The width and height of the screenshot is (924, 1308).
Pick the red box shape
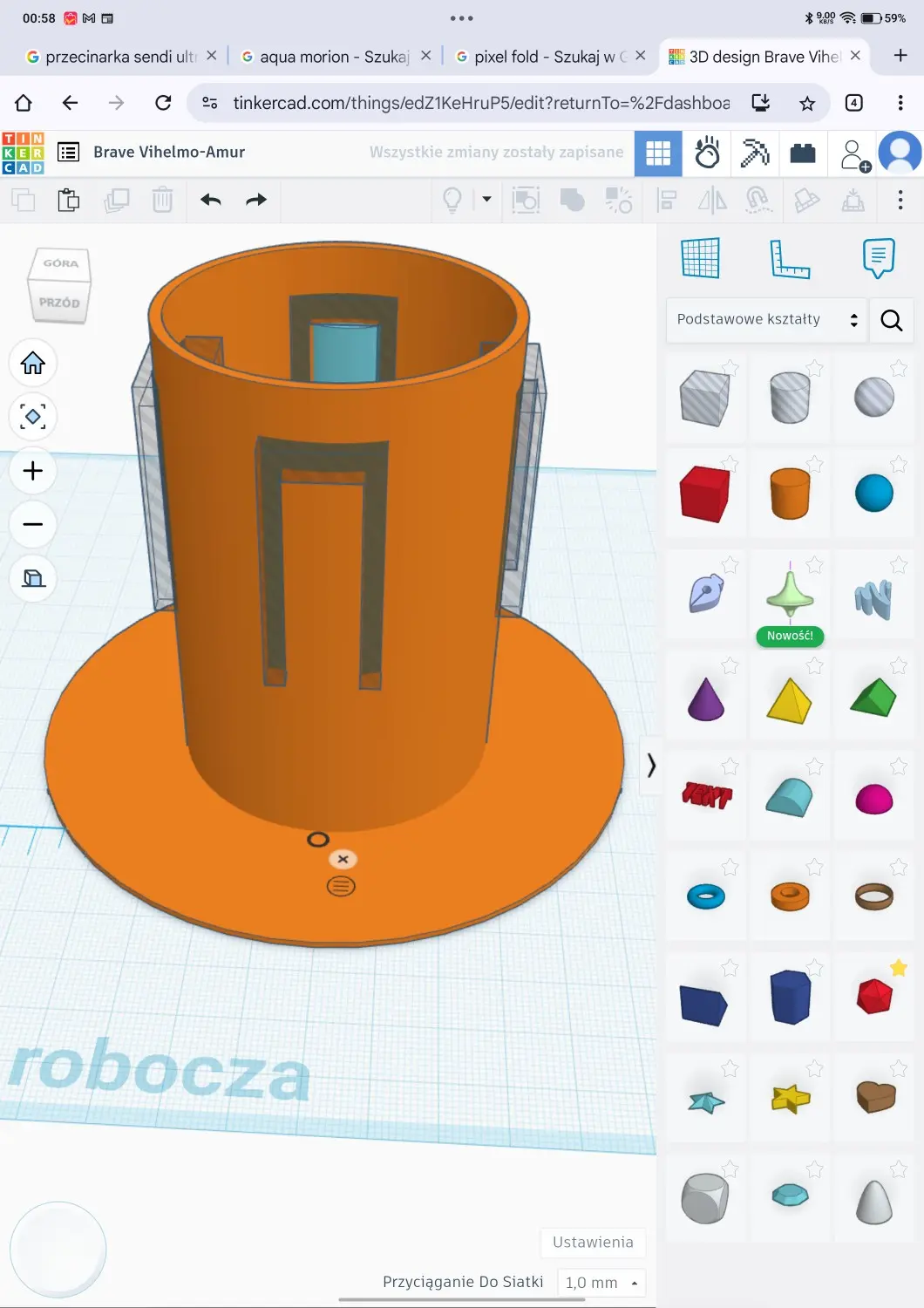coord(705,494)
